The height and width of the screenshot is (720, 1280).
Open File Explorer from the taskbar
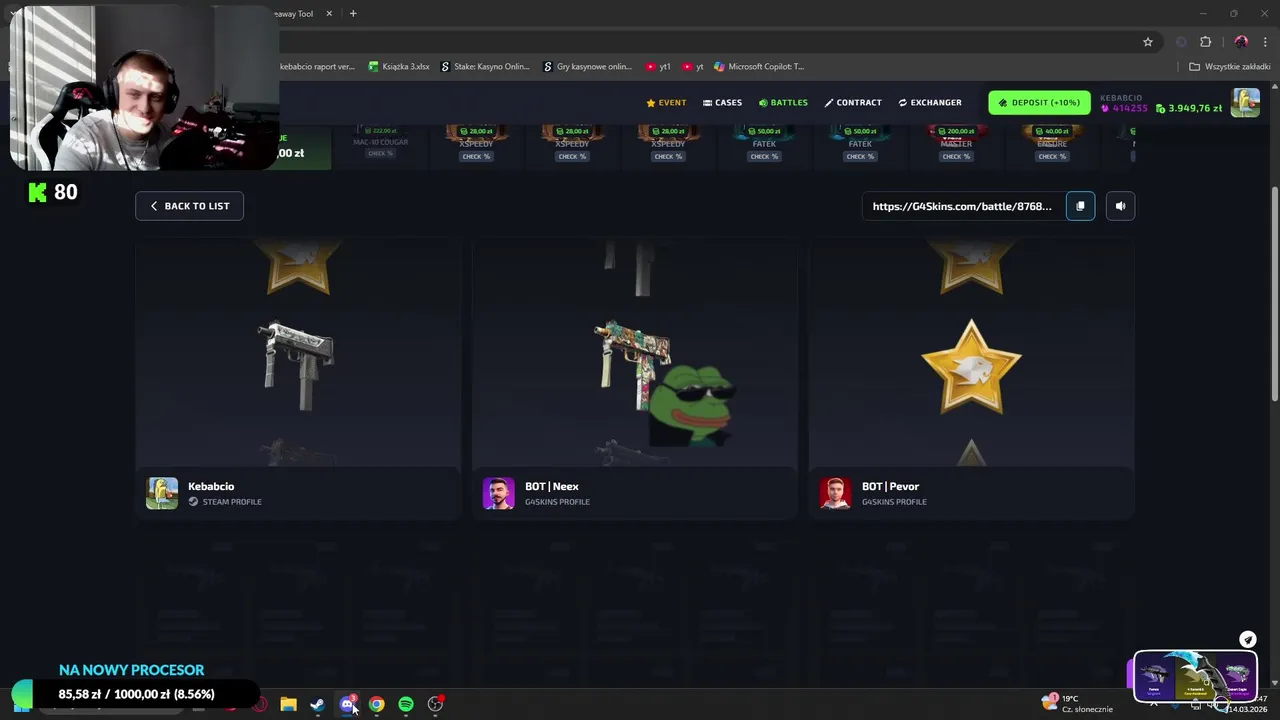pyautogui.click(x=288, y=704)
